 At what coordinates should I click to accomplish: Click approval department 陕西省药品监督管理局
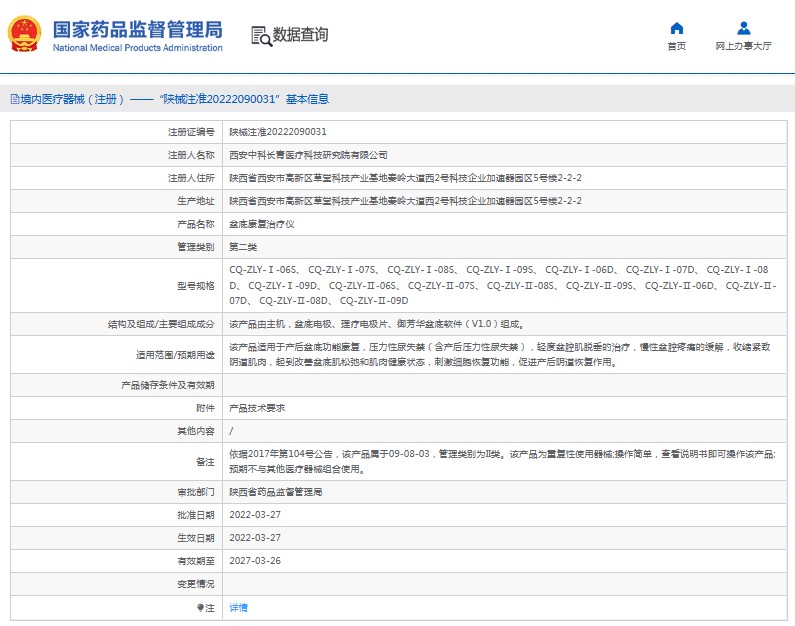pyautogui.click(x=276, y=492)
